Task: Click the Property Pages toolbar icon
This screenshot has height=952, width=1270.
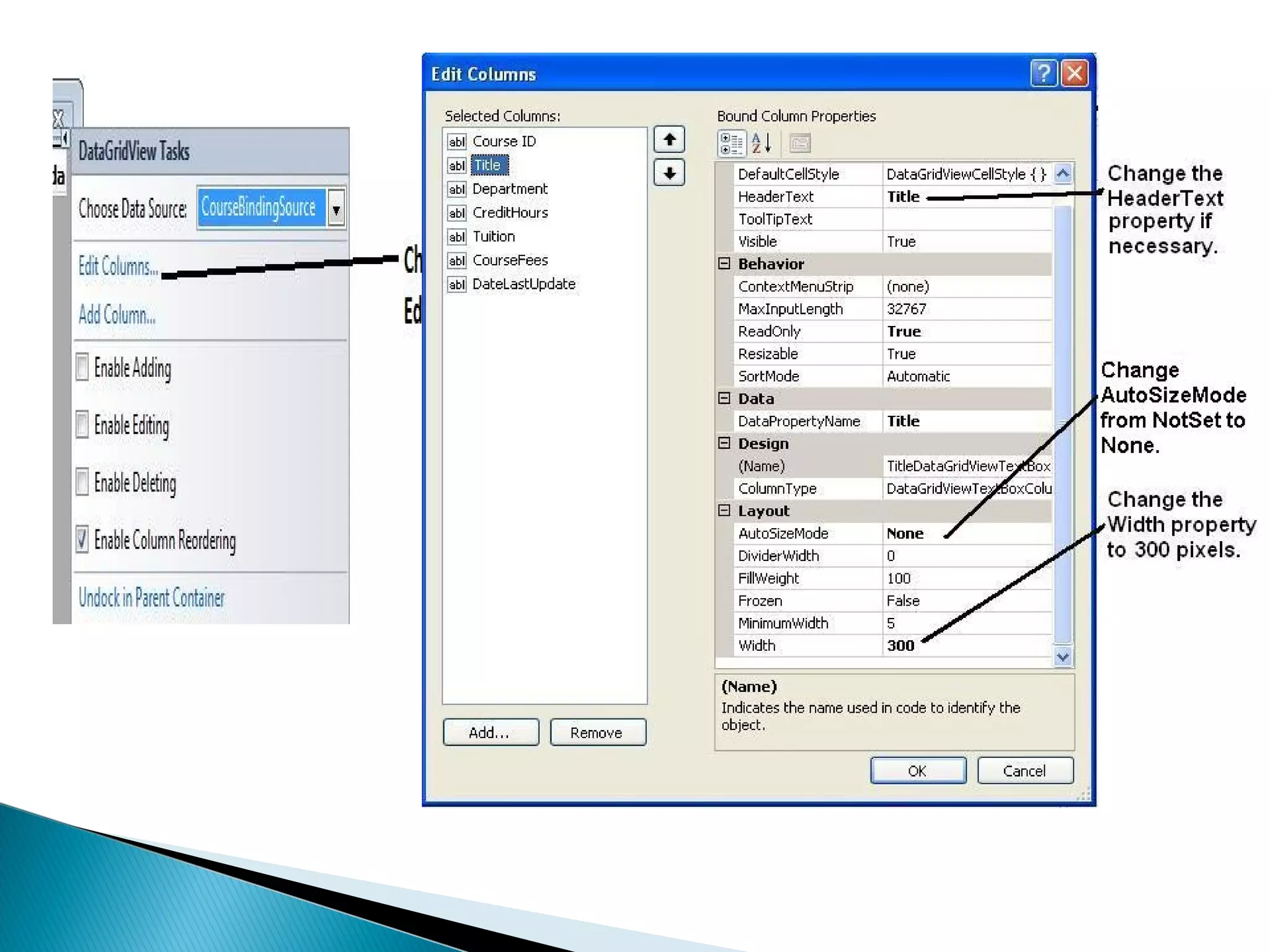Action: (x=799, y=143)
